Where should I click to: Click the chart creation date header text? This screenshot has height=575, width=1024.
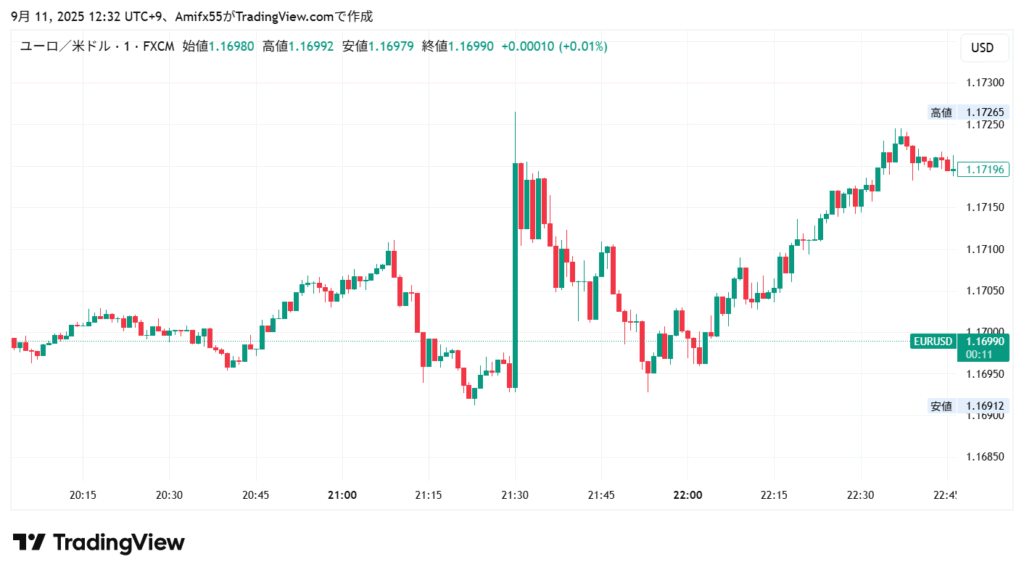[190, 16]
